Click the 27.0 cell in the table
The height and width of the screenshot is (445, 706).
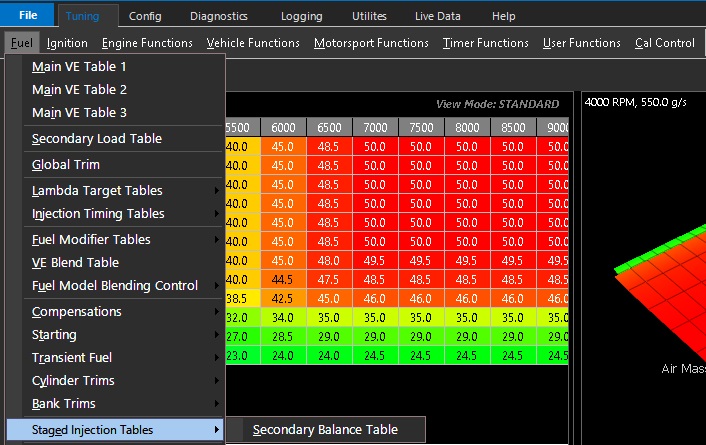(243, 337)
